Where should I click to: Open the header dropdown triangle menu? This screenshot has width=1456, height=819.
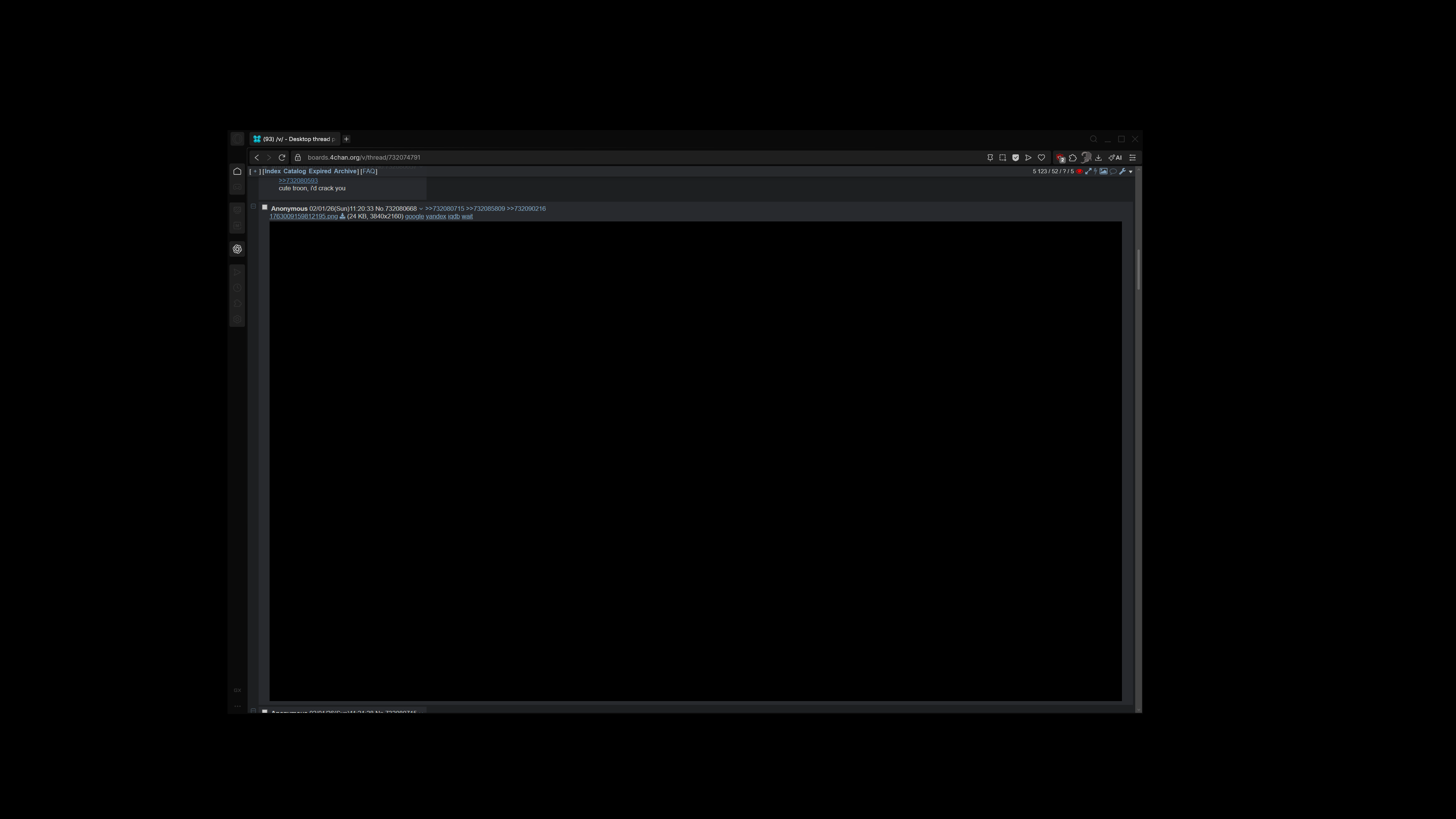(1130, 172)
